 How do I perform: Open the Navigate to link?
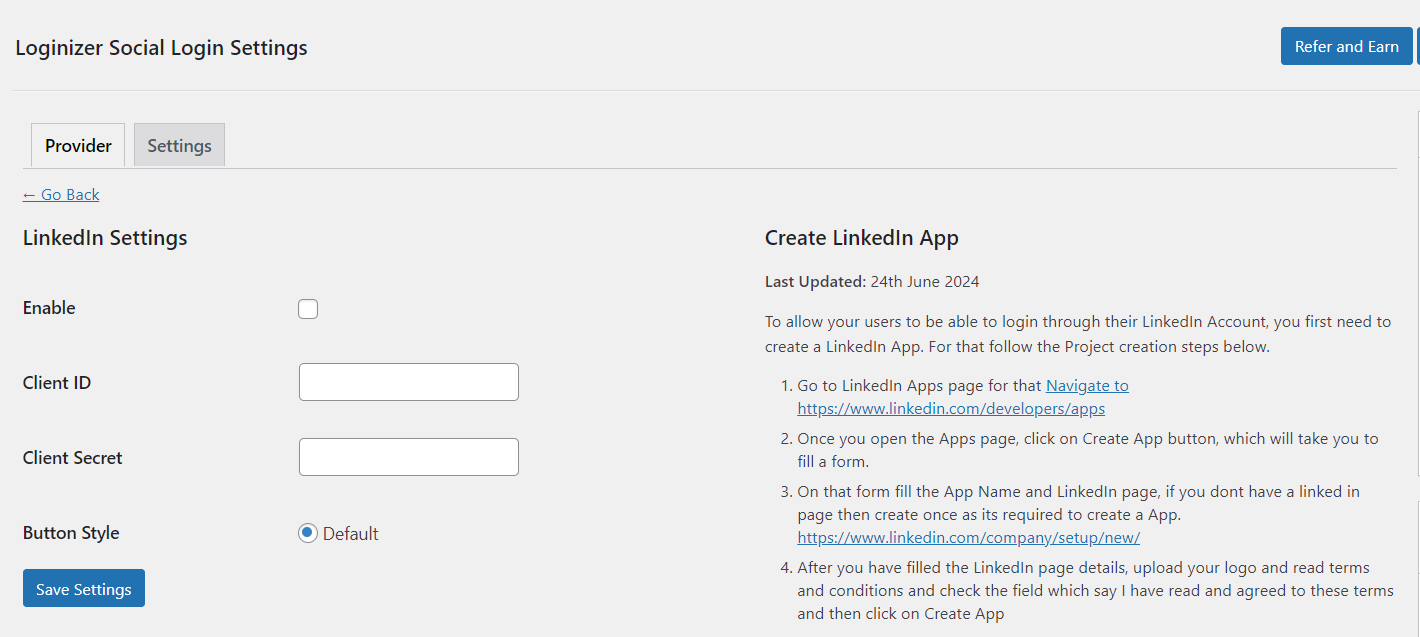(1087, 385)
